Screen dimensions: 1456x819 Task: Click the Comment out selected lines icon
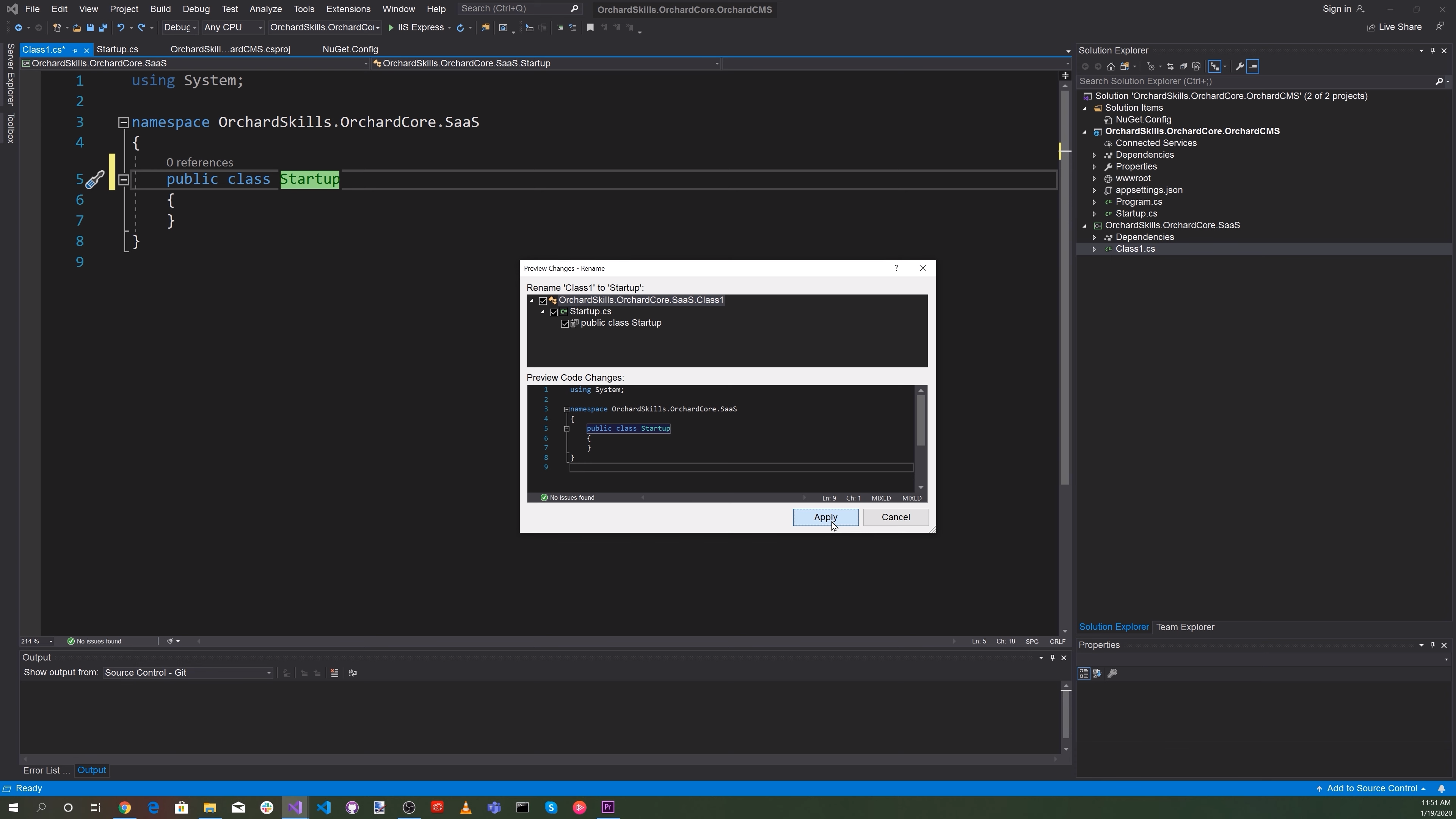560,27
